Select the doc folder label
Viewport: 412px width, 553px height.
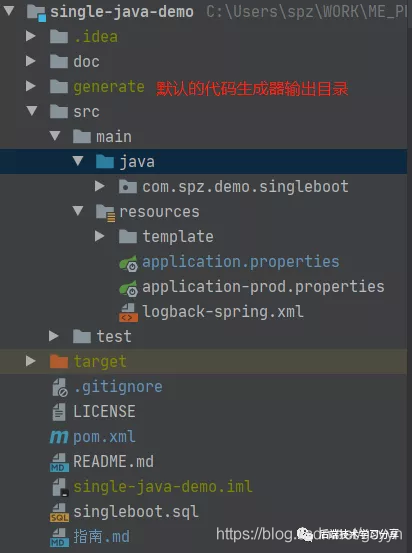pos(86,62)
